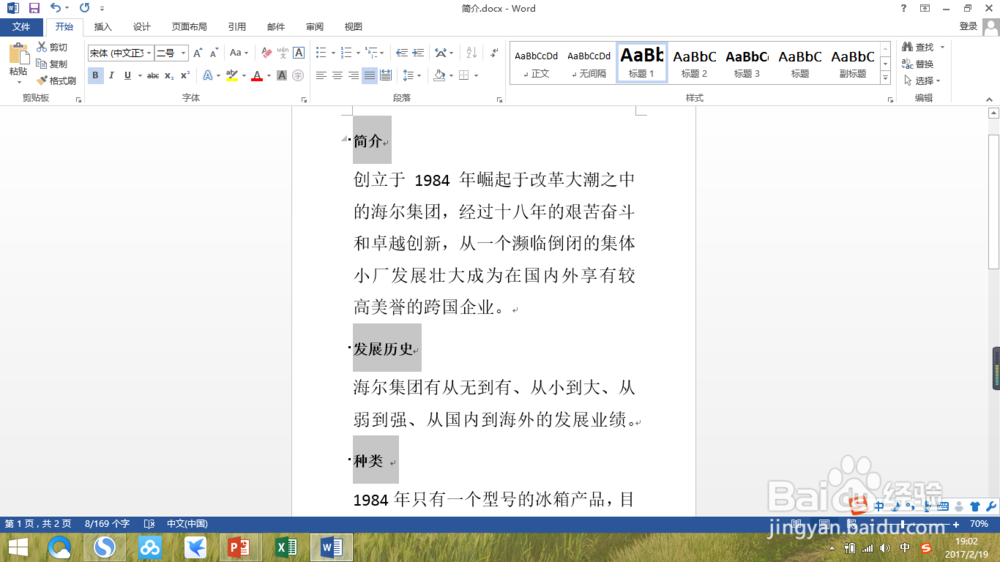The image size is (1000, 562).
Task: Cut selection with 剪切
Action: pos(52,47)
